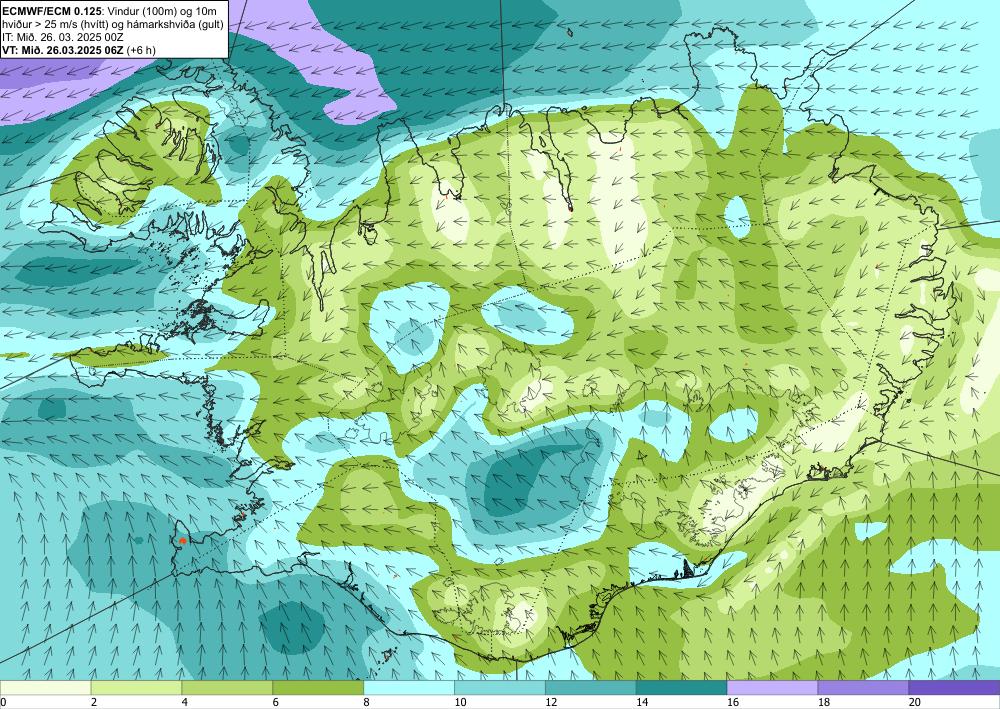
Task: Click the medium green 4–6 m/s legend swatch
Action: click(x=227, y=688)
